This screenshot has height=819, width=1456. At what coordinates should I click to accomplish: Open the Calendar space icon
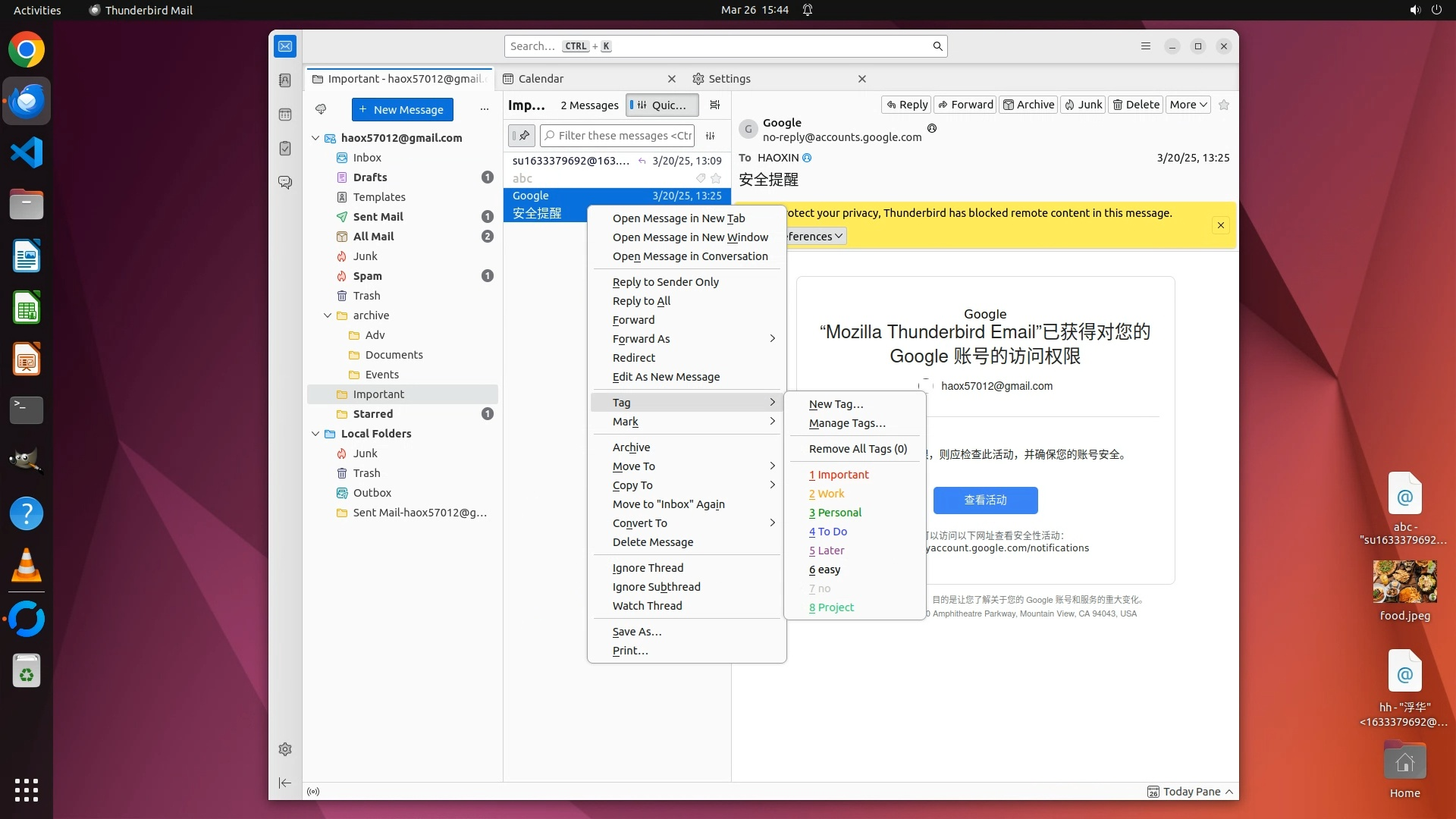point(285,115)
